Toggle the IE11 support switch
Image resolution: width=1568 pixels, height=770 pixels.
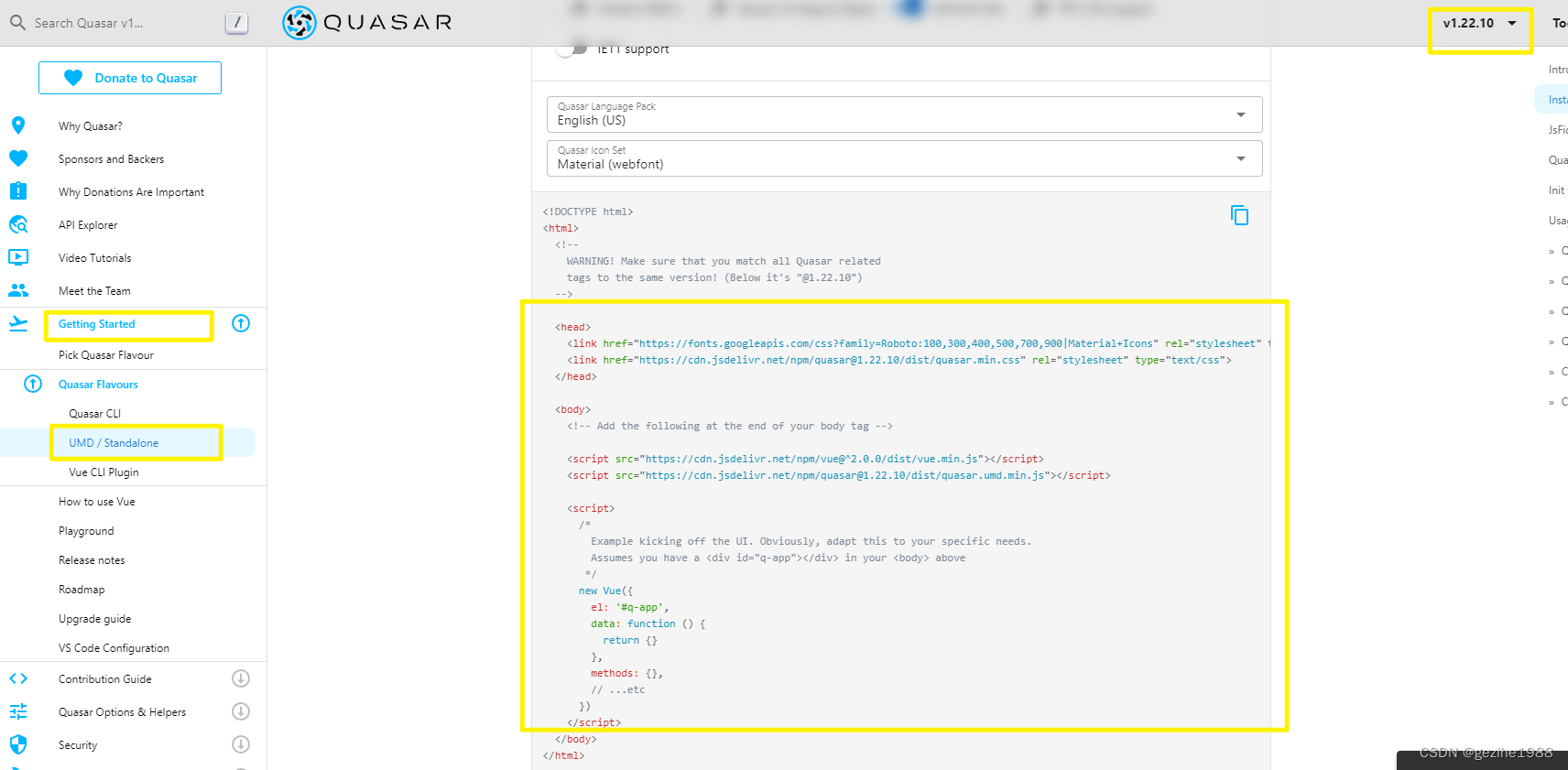pos(572,49)
